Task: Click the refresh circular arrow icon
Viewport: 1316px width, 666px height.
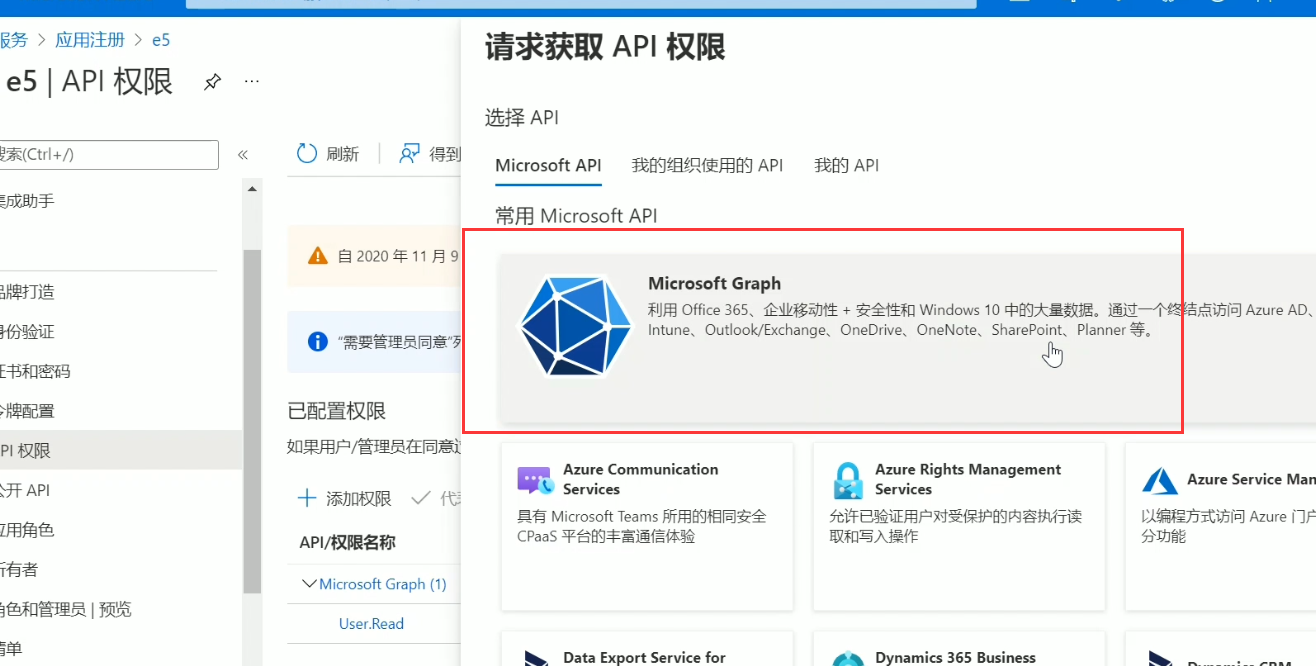Action: click(x=307, y=153)
